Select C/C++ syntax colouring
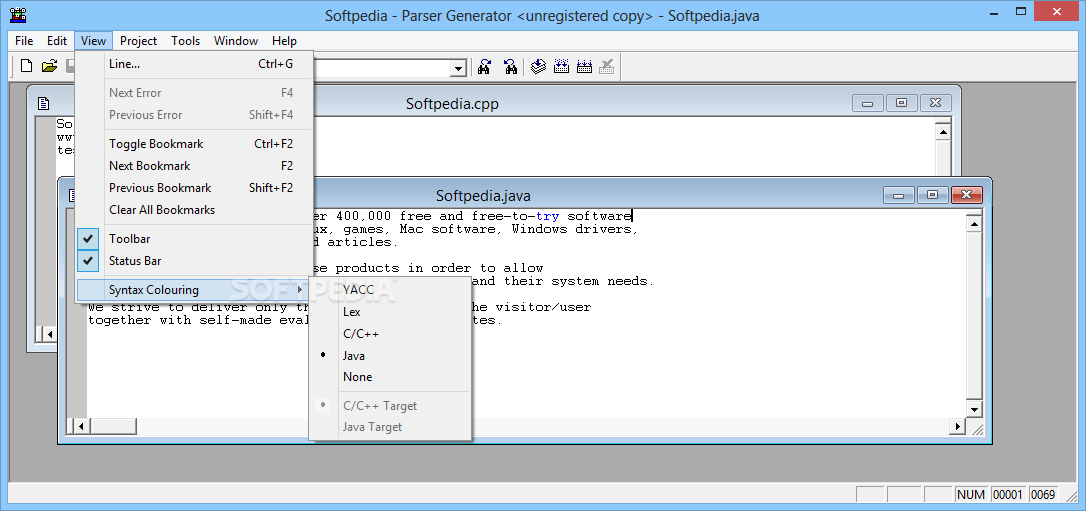Image resolution: width=1086 pixels, height=511 pixels. coord(390,334)
